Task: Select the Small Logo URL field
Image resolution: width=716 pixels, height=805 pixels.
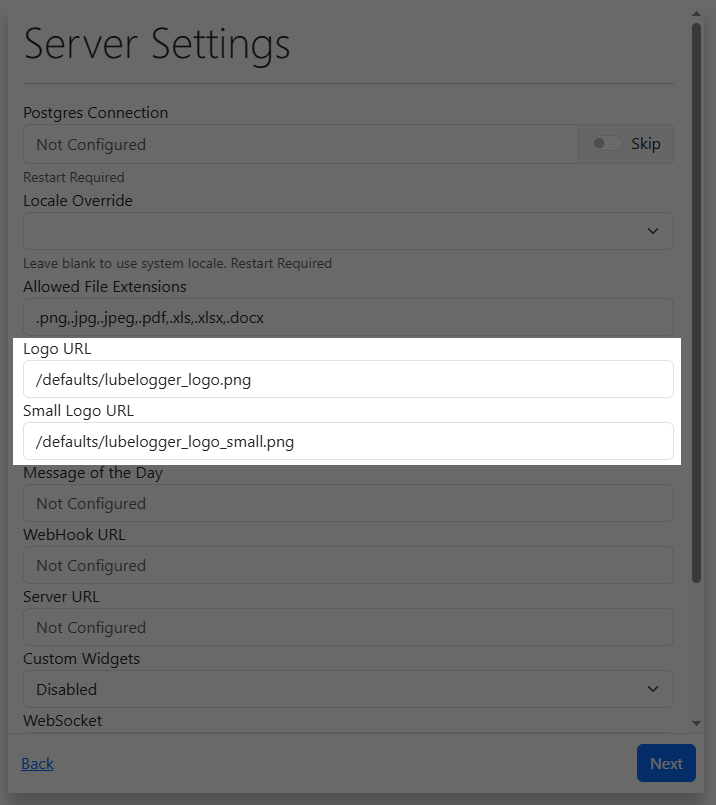Action: (x=348, y=441)
